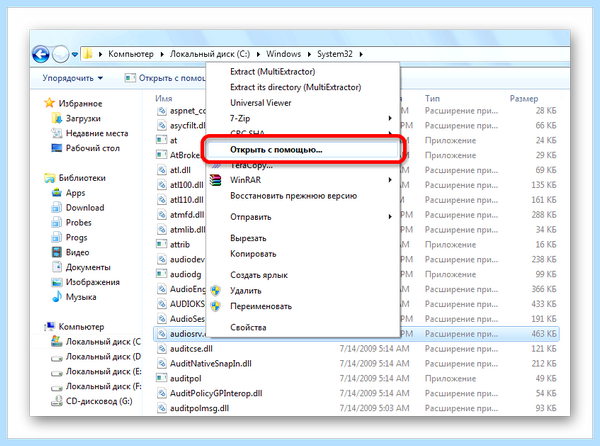This screenshot has width=600, height=446.
Task: Expand the arrow after Компьютер in address bar
Action: [162, 54]
